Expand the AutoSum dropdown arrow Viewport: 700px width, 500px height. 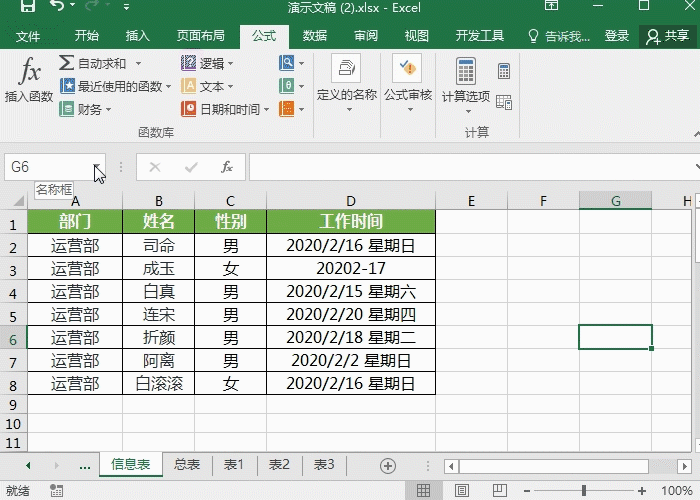click(138, 63)
